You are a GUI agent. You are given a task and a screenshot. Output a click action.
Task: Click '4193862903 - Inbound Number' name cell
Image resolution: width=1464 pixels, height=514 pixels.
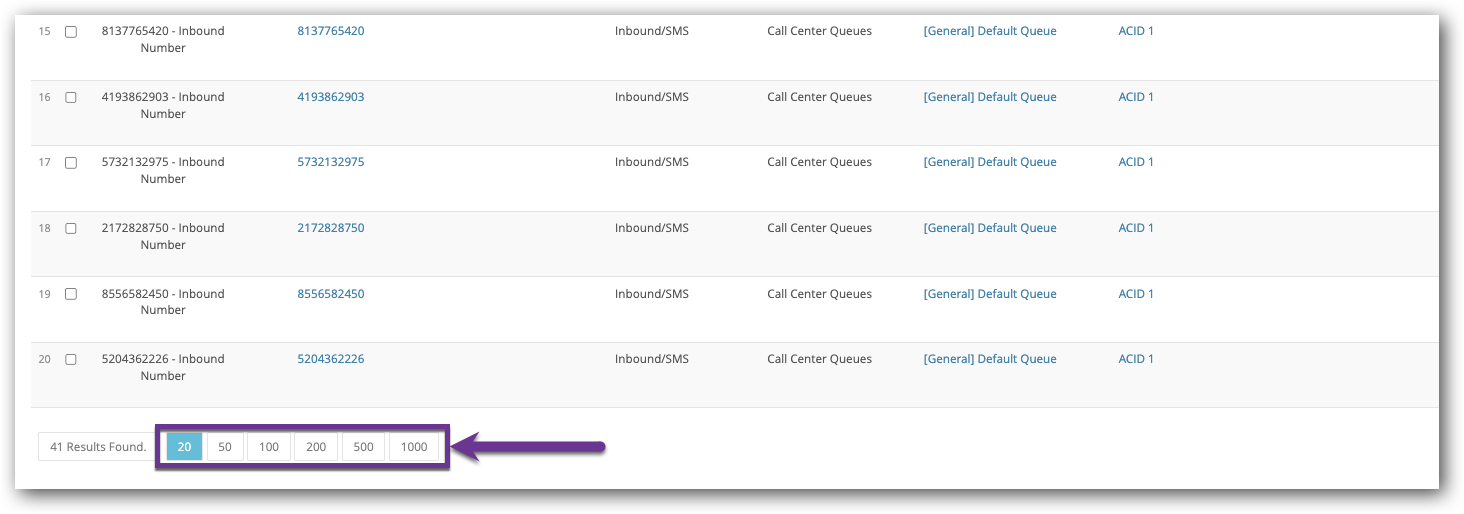click(163, 105)
